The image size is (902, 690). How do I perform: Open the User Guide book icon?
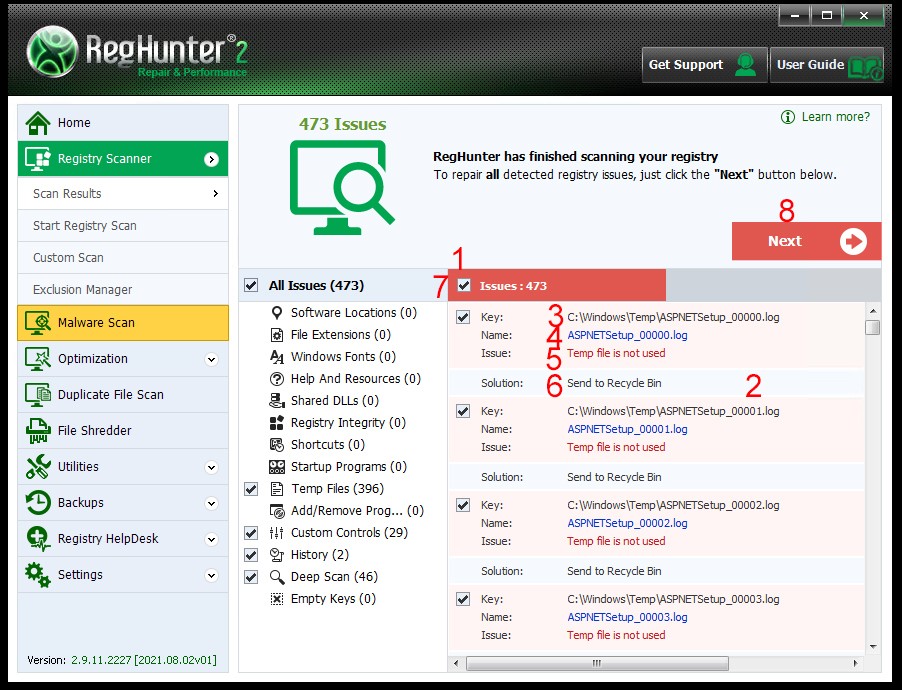click(x=863, y=66)
